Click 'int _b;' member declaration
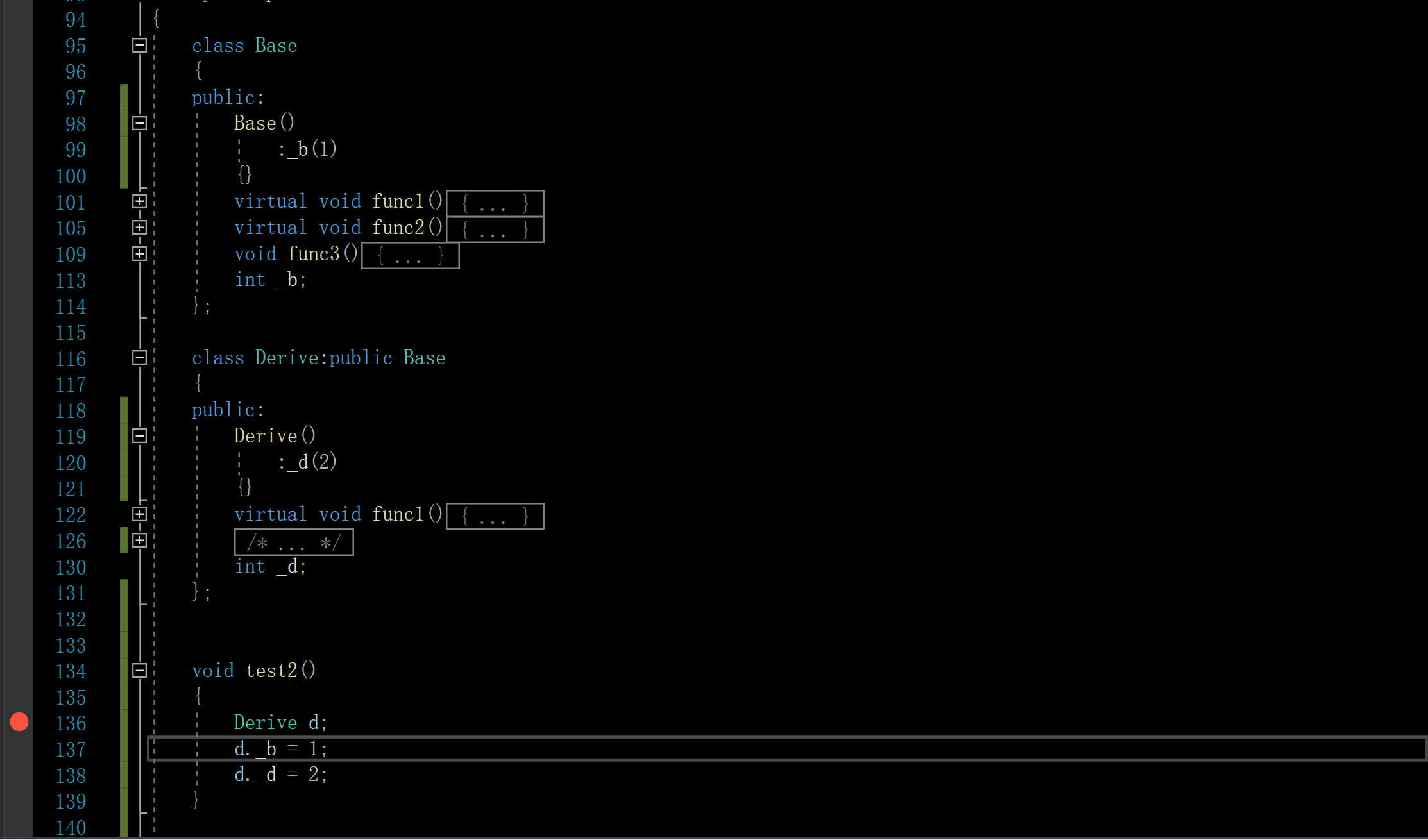Image resolution: width=1428 pixels, height=840 pixels. click(271, 280)
